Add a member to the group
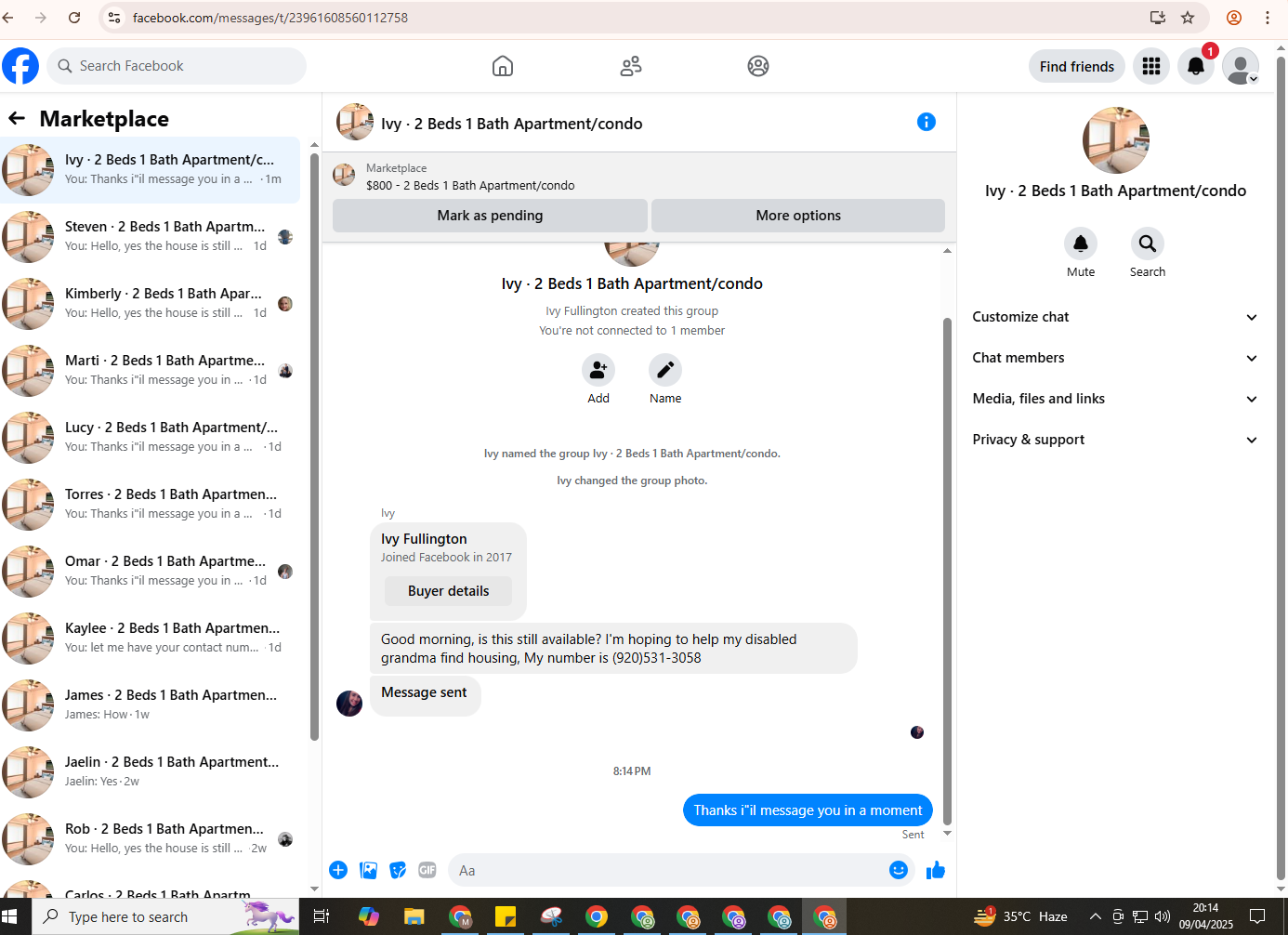Screen dimensions: 1288x935 click(598, 370)
